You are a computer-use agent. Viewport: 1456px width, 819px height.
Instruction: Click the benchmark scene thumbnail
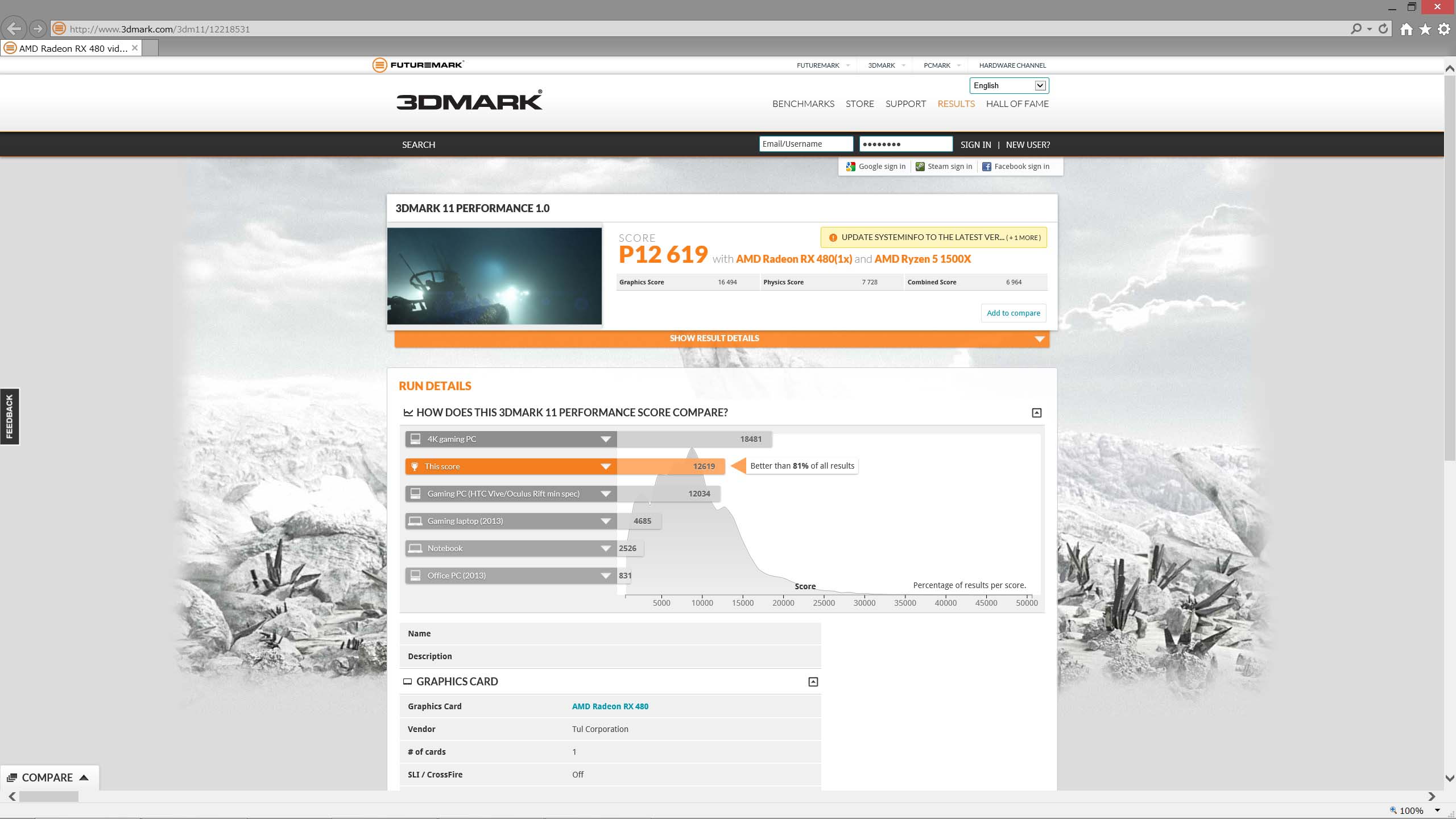pyautogui.click(x=494, y=276)
